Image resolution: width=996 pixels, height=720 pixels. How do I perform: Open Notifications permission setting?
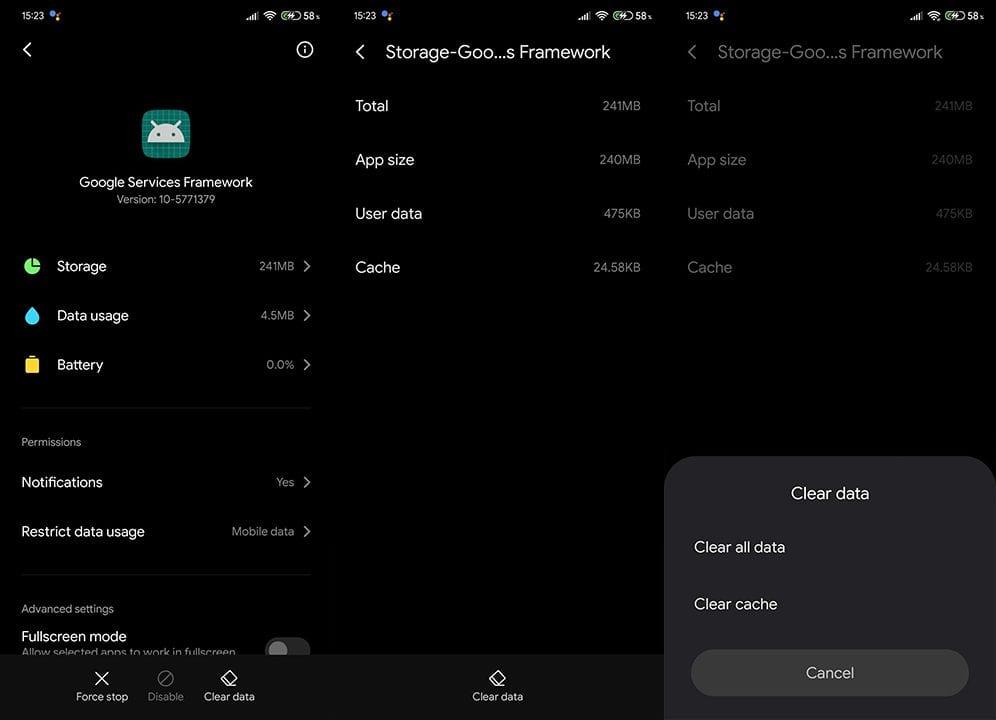[x=166, y=482]
